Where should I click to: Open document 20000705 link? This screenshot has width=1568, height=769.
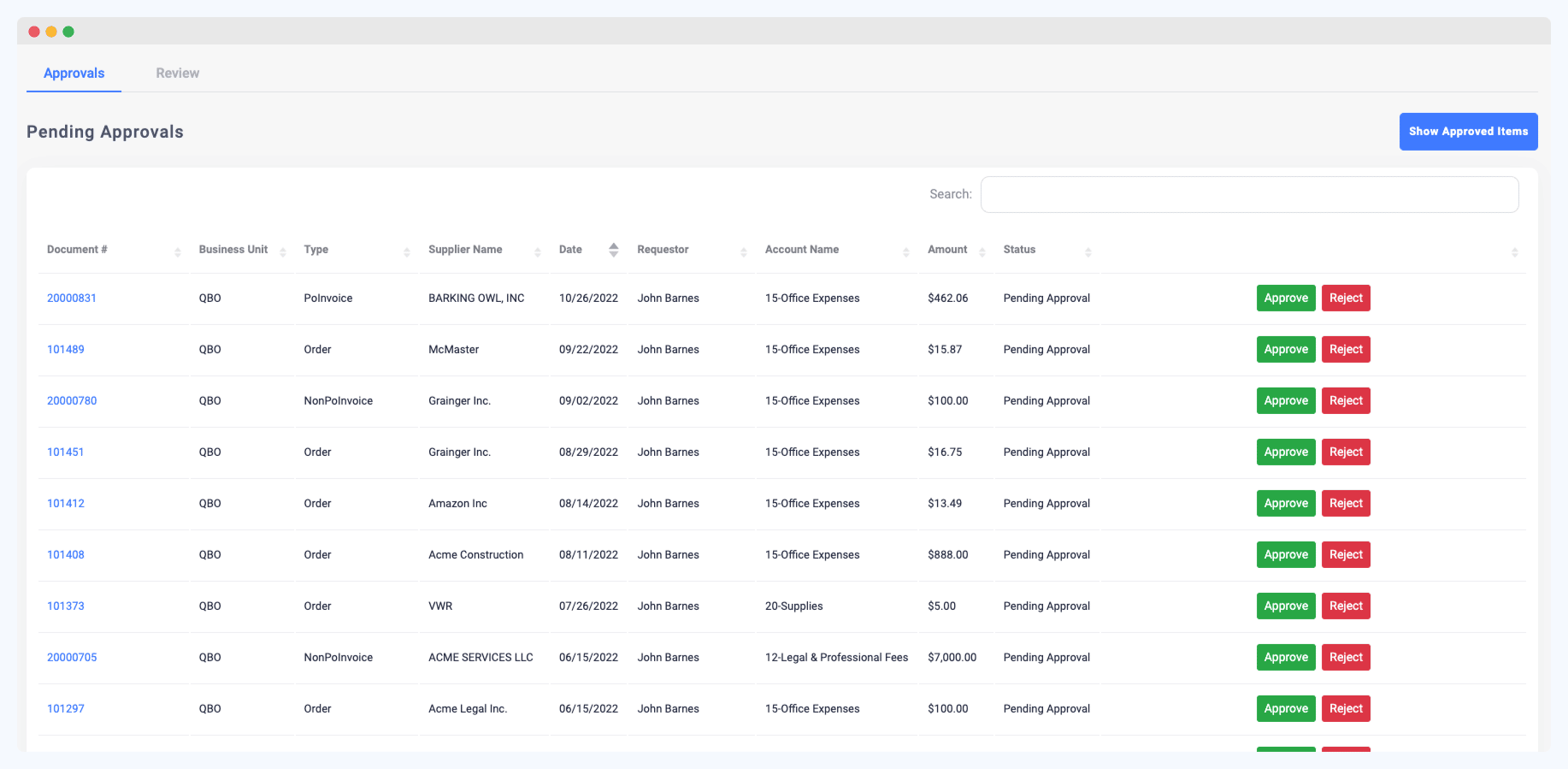72,658
